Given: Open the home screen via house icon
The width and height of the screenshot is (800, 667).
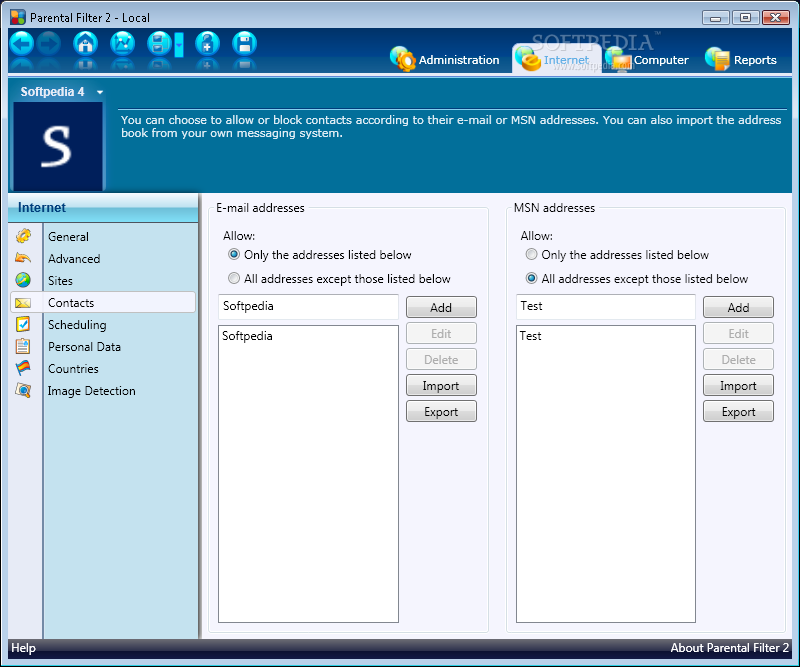Looking at the screenshot, I should pyautogui.click(x=85, y=44).
